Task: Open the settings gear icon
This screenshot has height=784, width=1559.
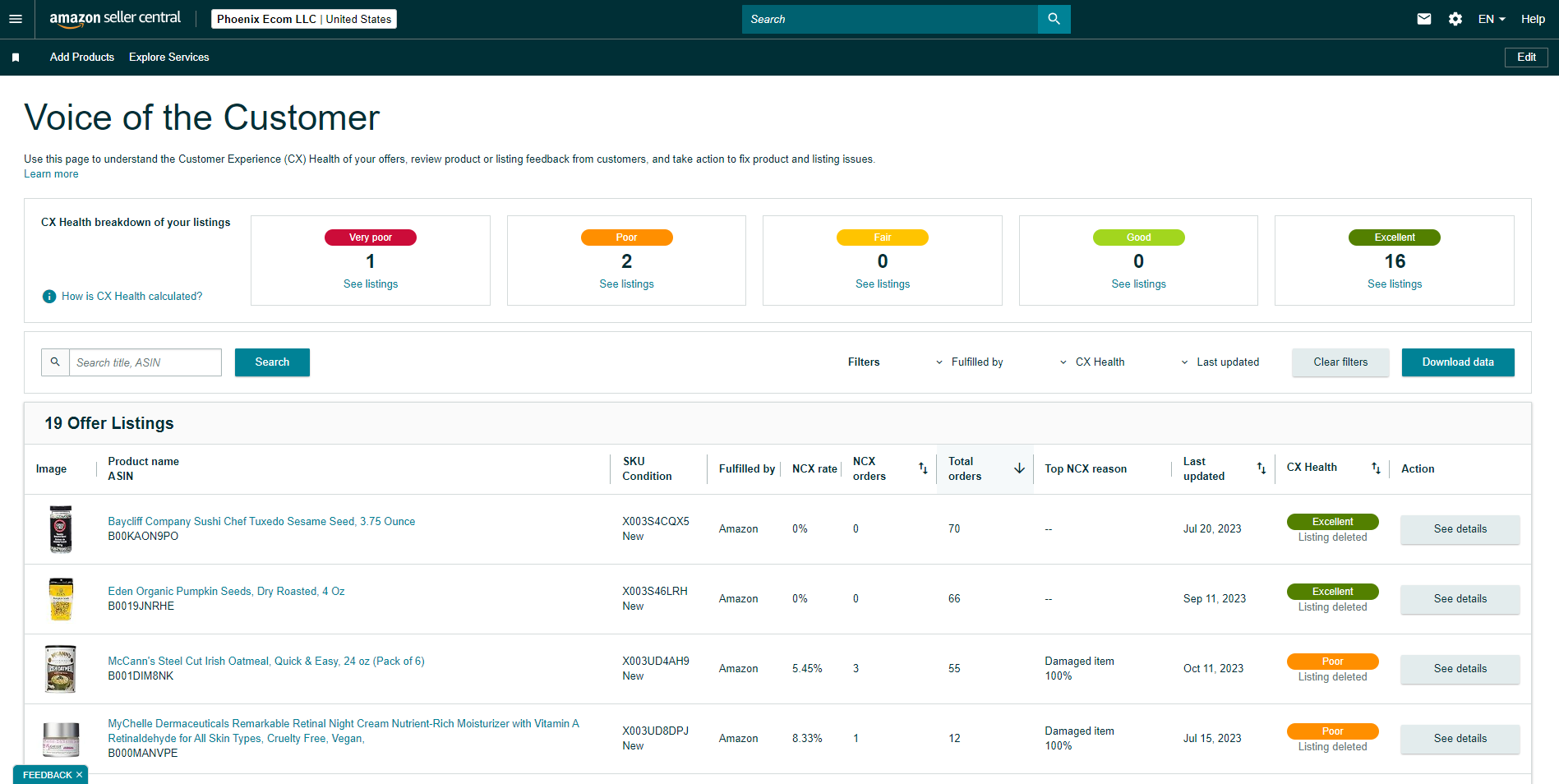Action: click(1455, 19)
